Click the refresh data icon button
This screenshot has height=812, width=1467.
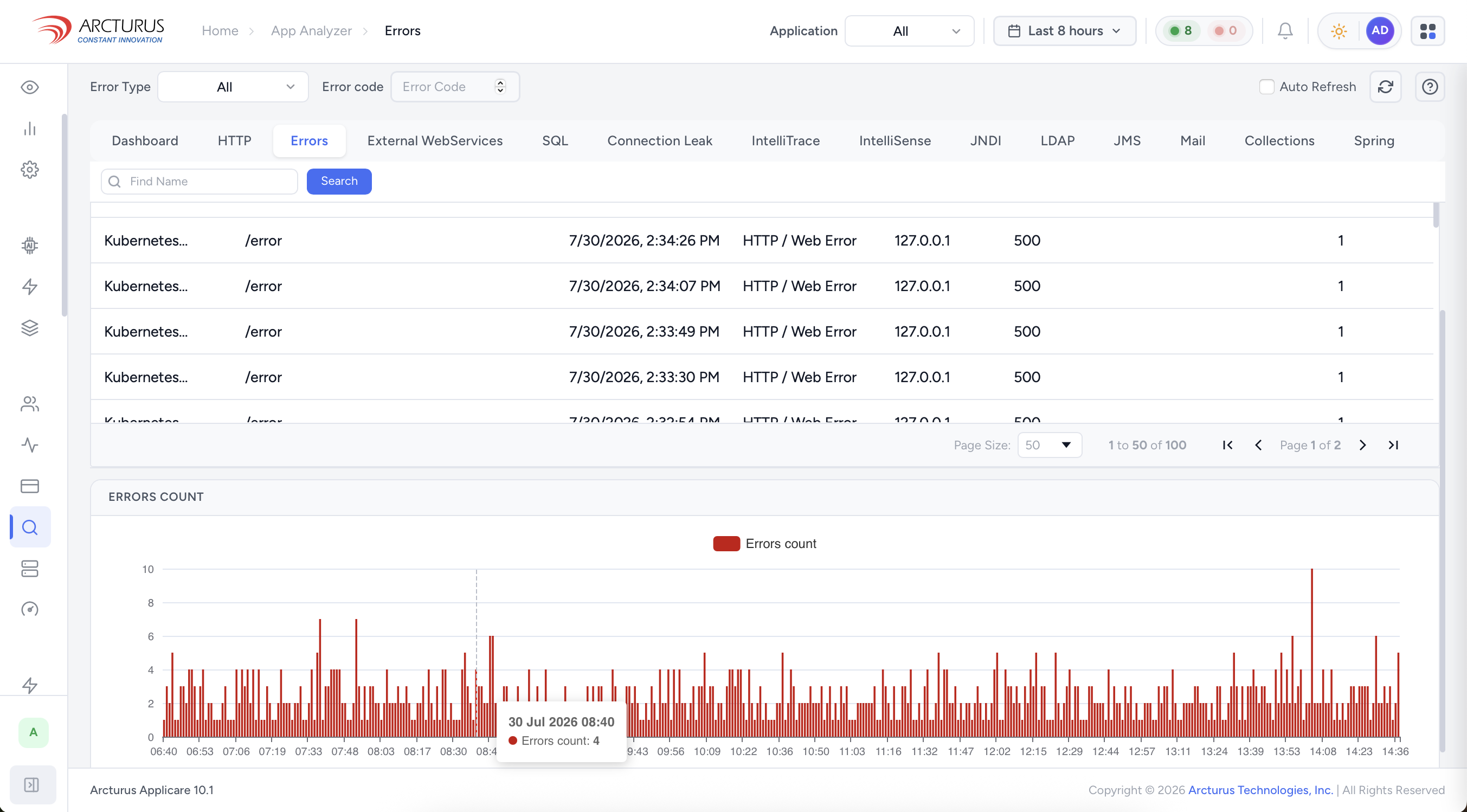click(1386, 87)
